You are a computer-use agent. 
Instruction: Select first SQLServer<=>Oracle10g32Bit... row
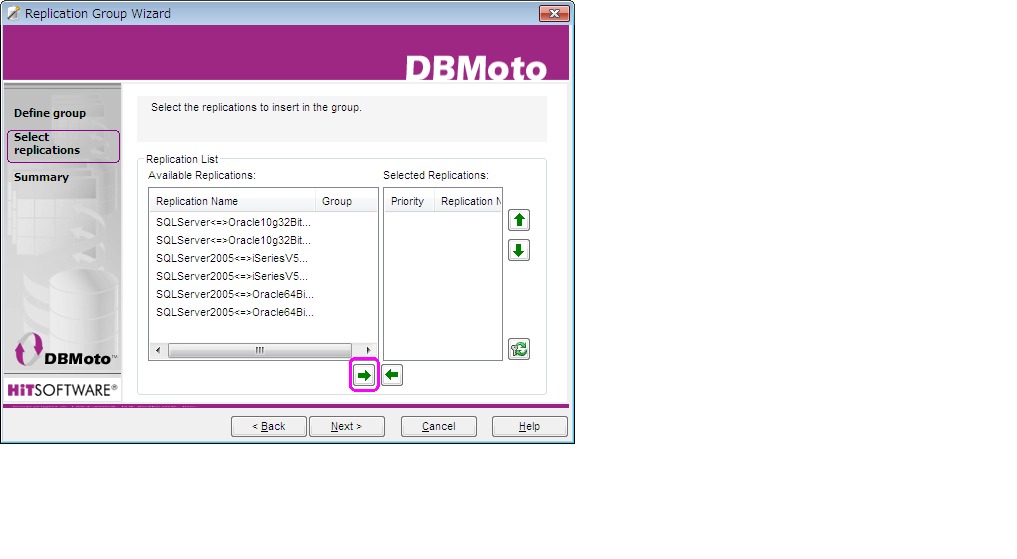pos(233,222)
